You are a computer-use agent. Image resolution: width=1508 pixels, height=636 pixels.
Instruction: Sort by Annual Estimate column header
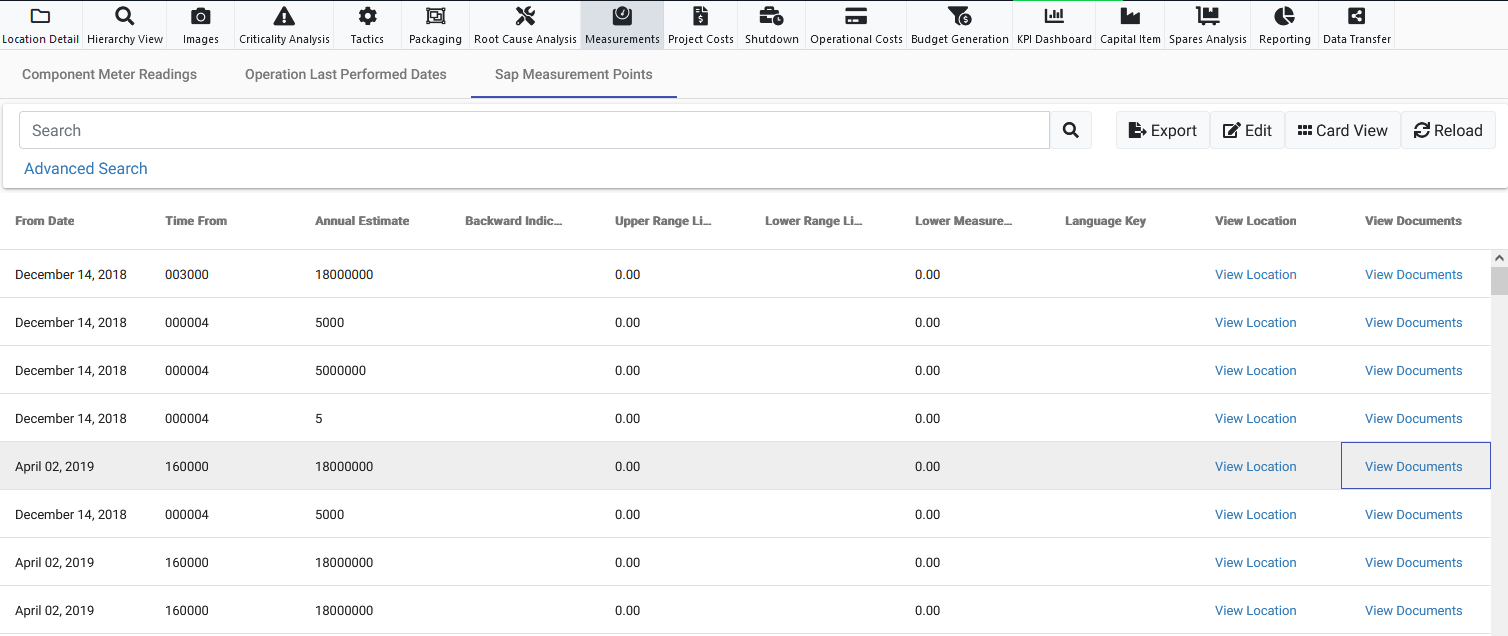pyautogui.click(x=362, y=221)
